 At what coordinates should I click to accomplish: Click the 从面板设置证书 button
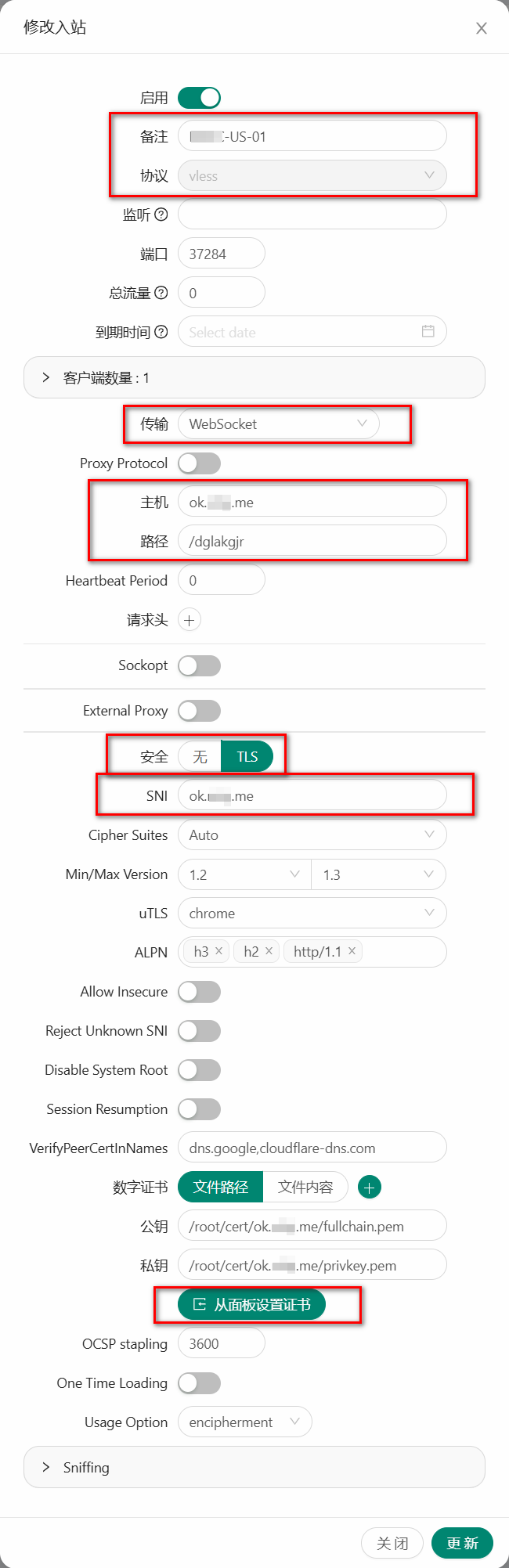251,1305
